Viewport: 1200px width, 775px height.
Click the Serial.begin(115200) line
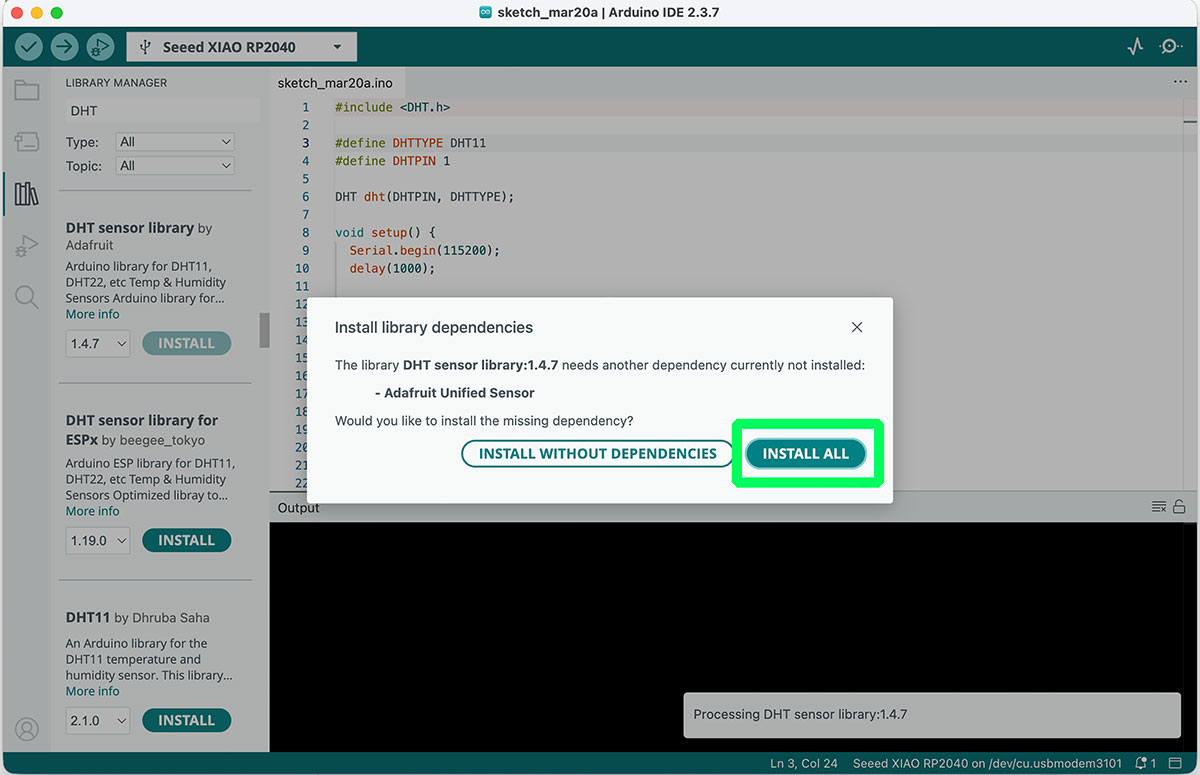[425, 251]
